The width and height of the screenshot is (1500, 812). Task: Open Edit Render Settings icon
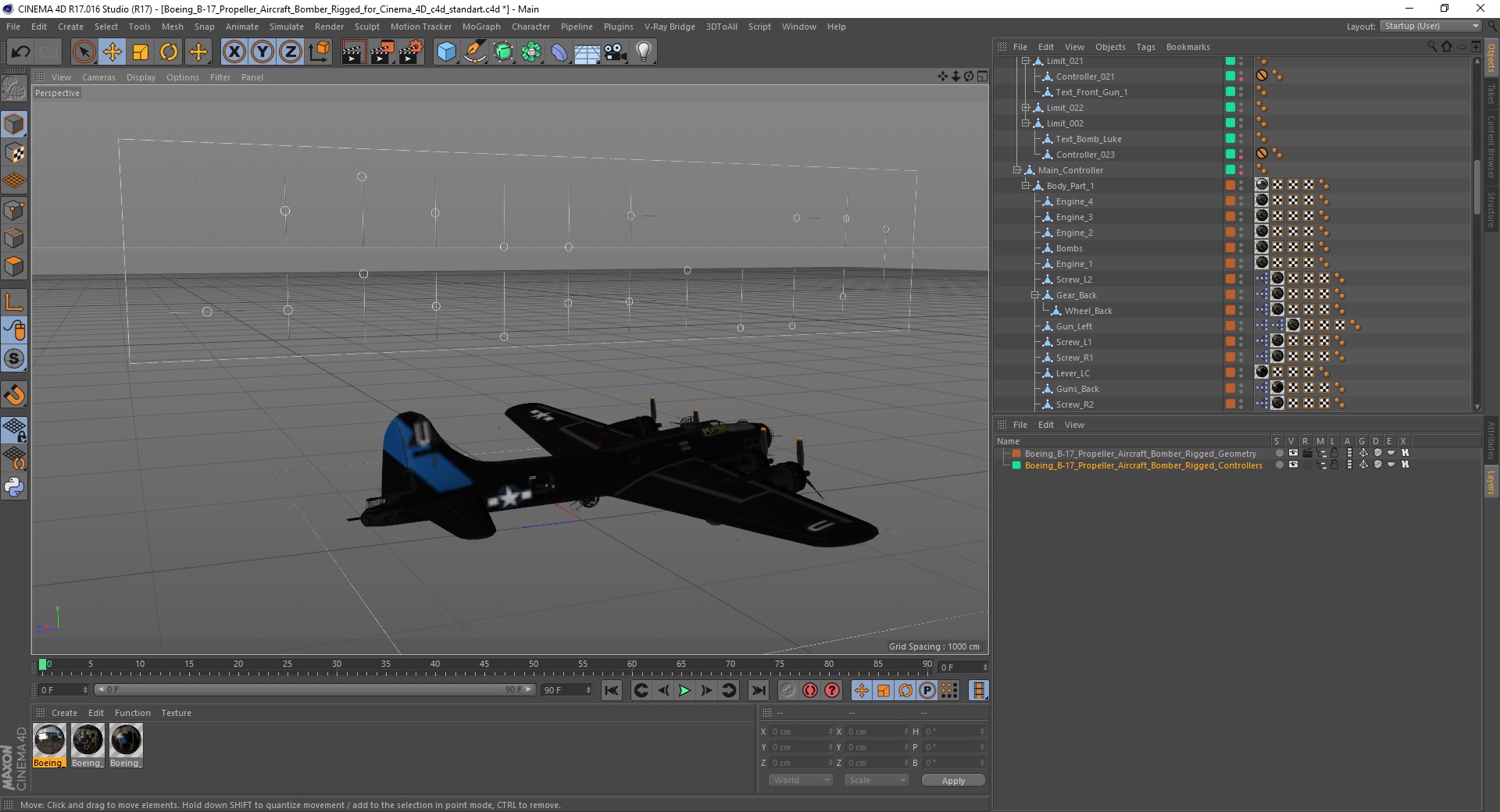click(411, 52)
